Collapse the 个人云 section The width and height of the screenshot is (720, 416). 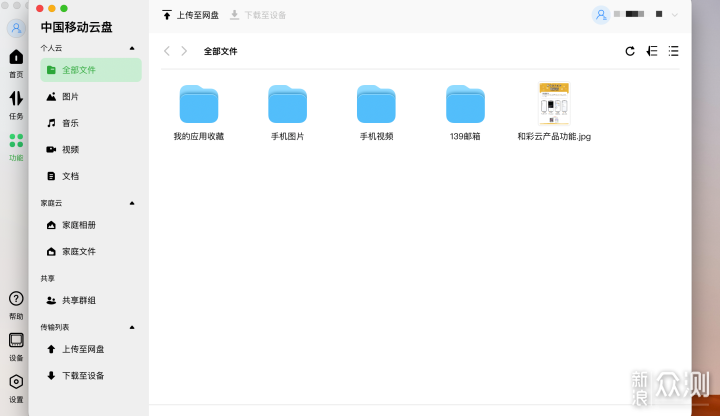(132, 48)
